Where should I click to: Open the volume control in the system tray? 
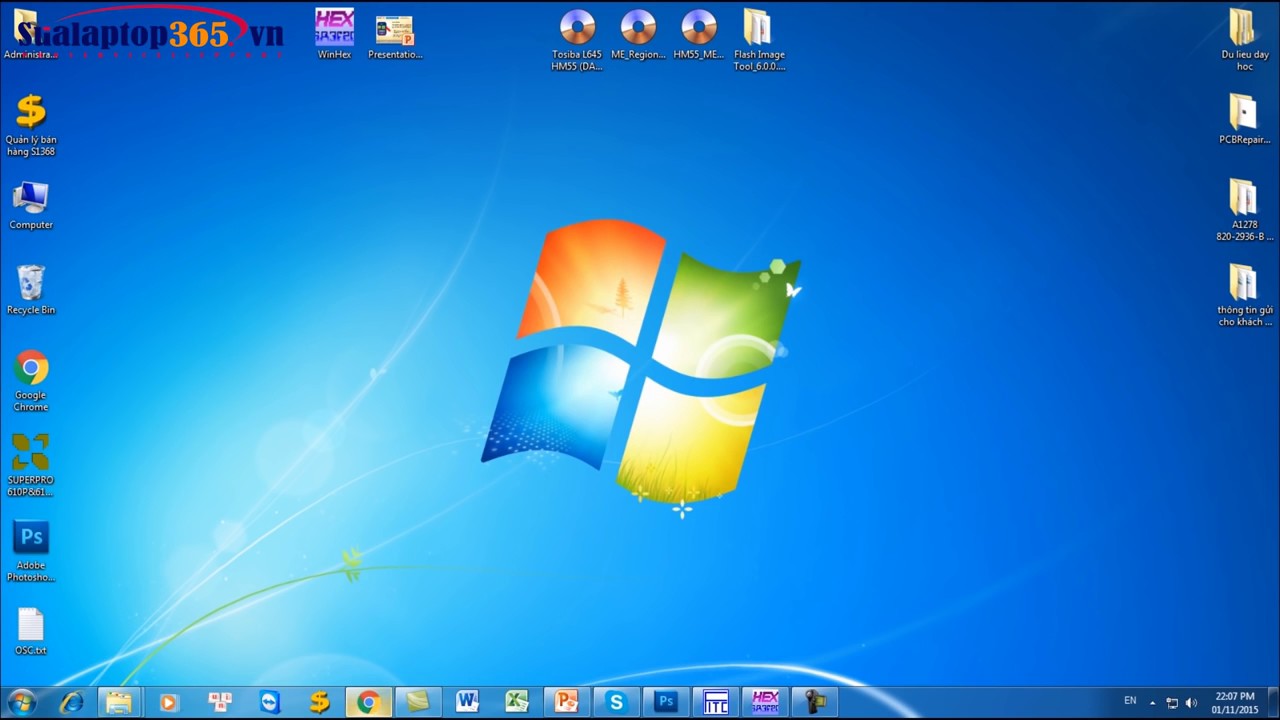tap(1191, 703)
